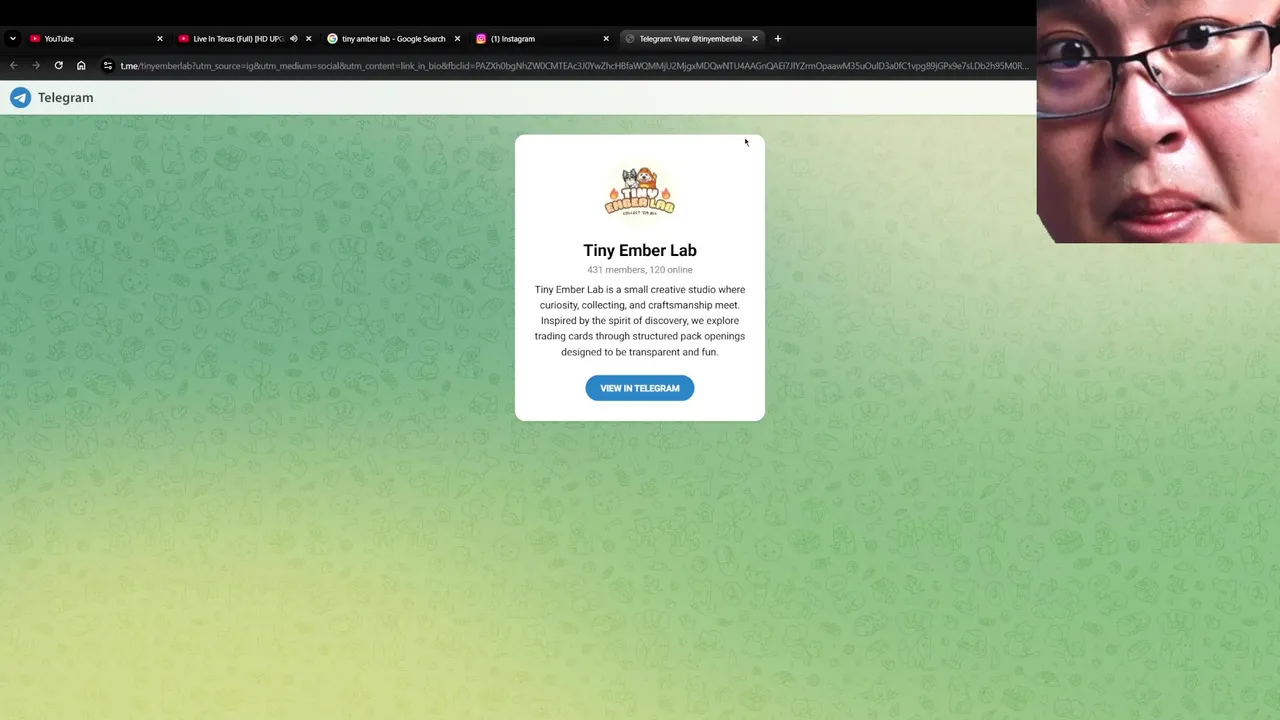This screenshot has width=1280, height=720.
Task: Click the YouTube tab favicon
Action: click(x=35, y=39)
